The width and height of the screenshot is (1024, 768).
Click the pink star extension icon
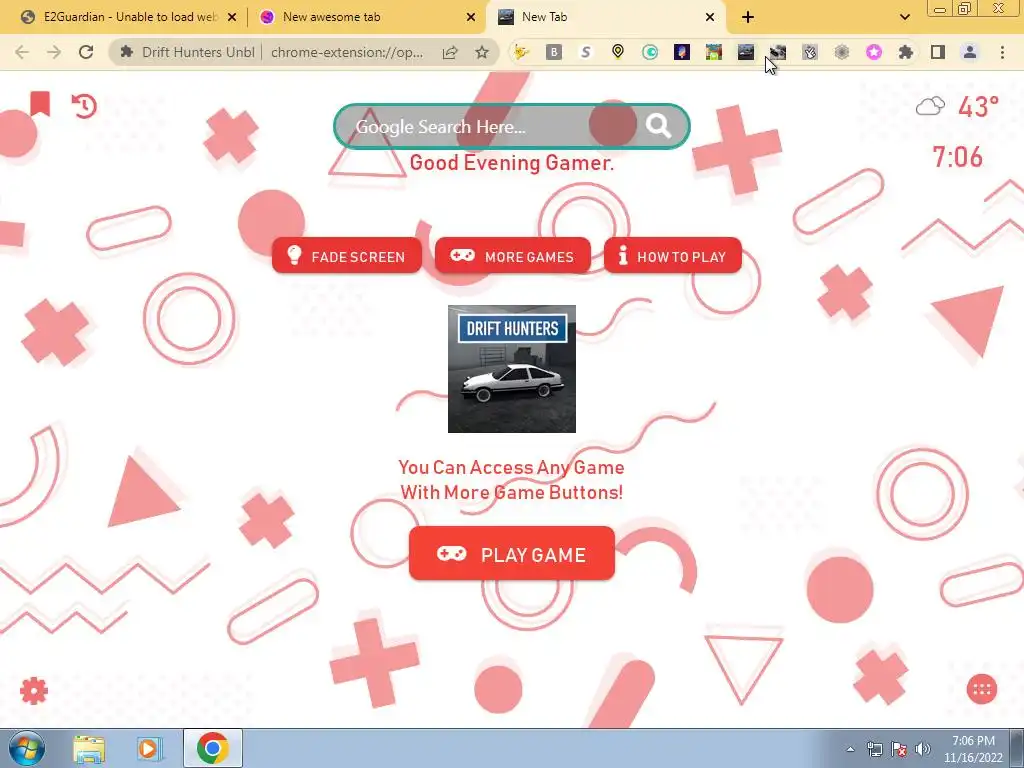[x=874, y=52]
